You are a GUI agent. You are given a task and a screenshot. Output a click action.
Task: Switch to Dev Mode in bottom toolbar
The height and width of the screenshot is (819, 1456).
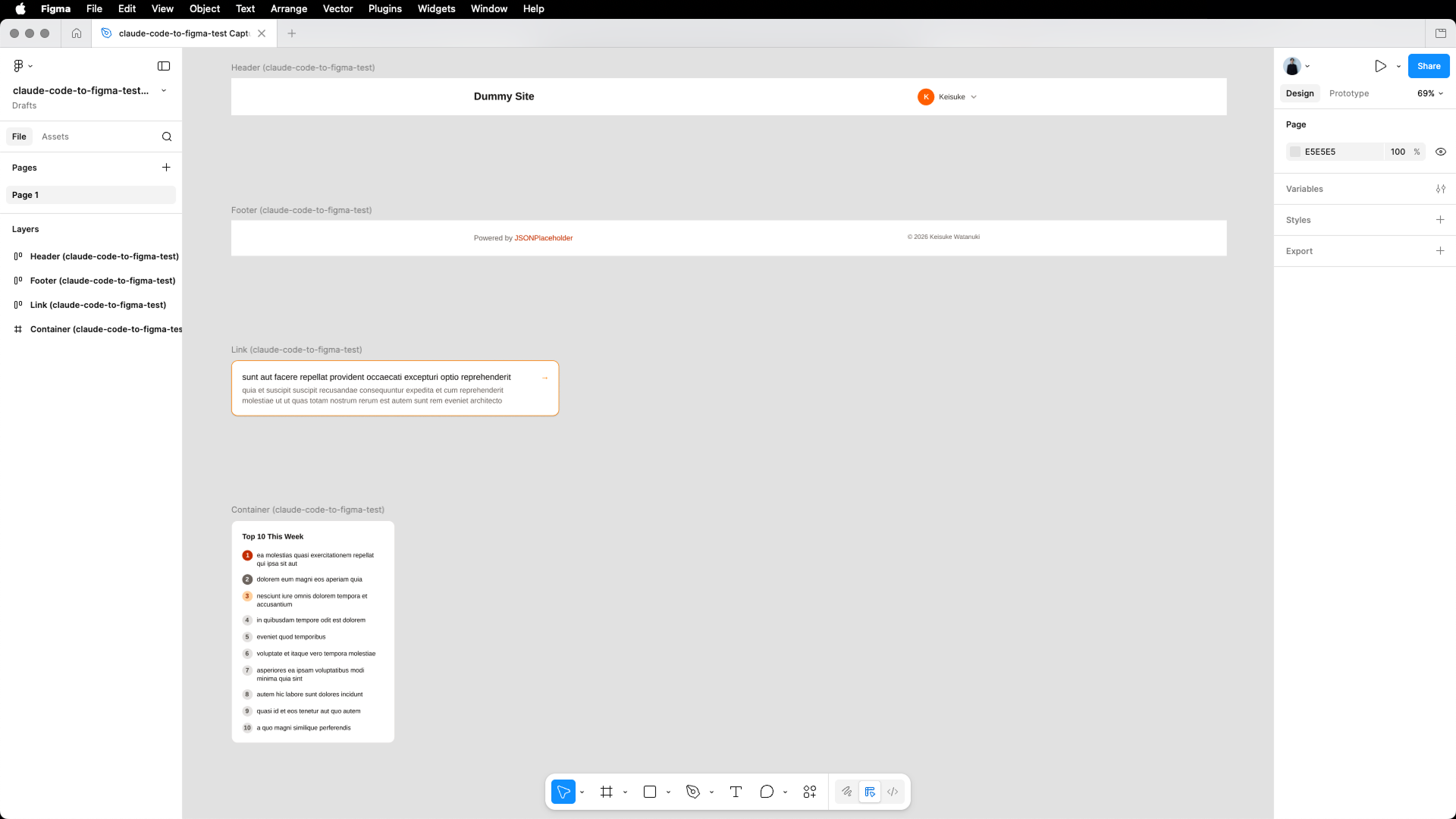pos(893,792)
